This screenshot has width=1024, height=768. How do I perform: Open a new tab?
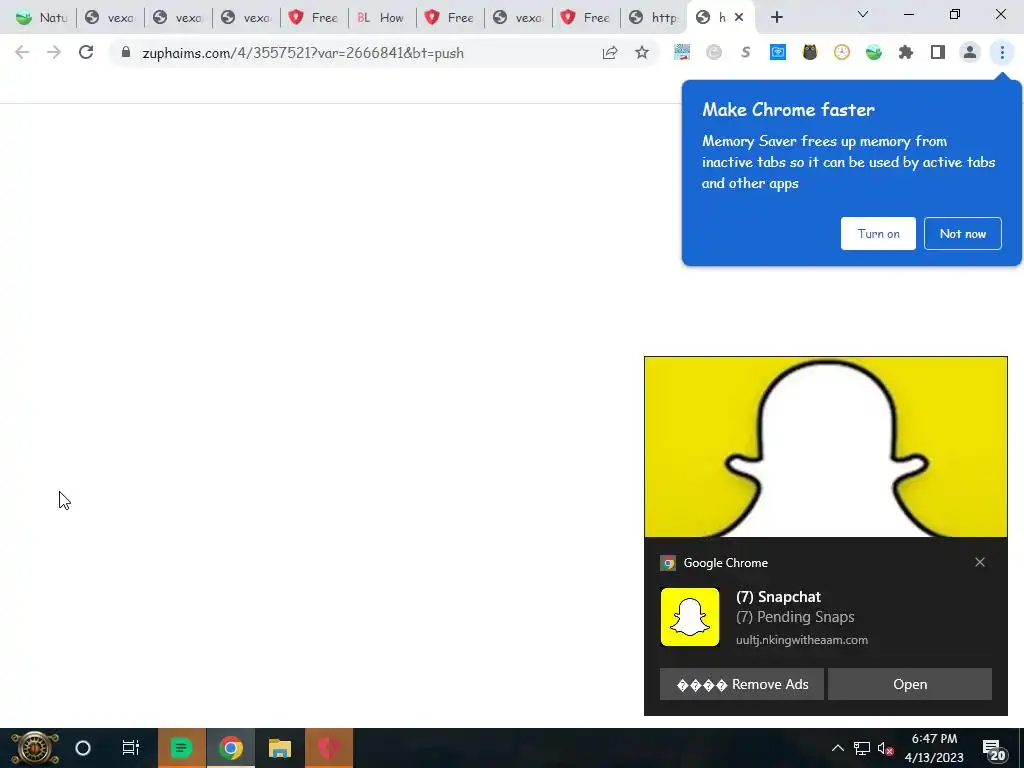click(776, 17)
